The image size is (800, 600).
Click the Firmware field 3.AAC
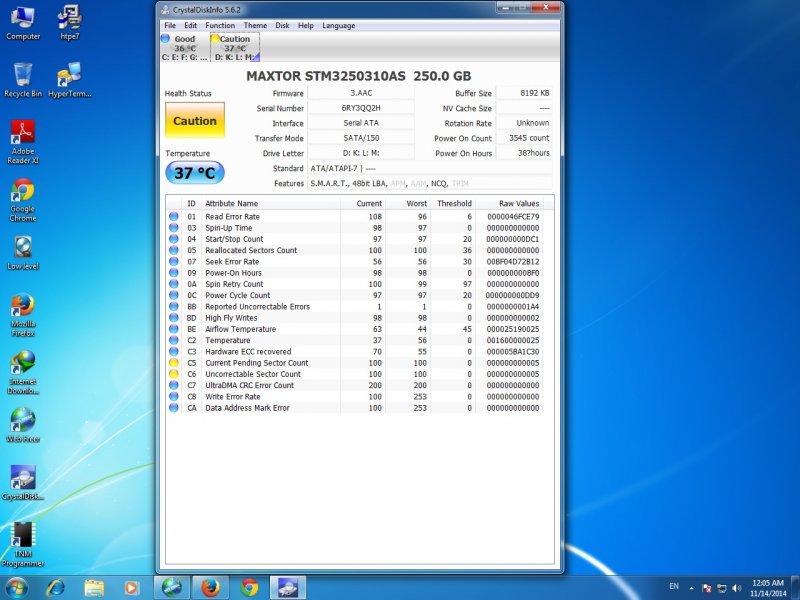[x=361, y=93]
